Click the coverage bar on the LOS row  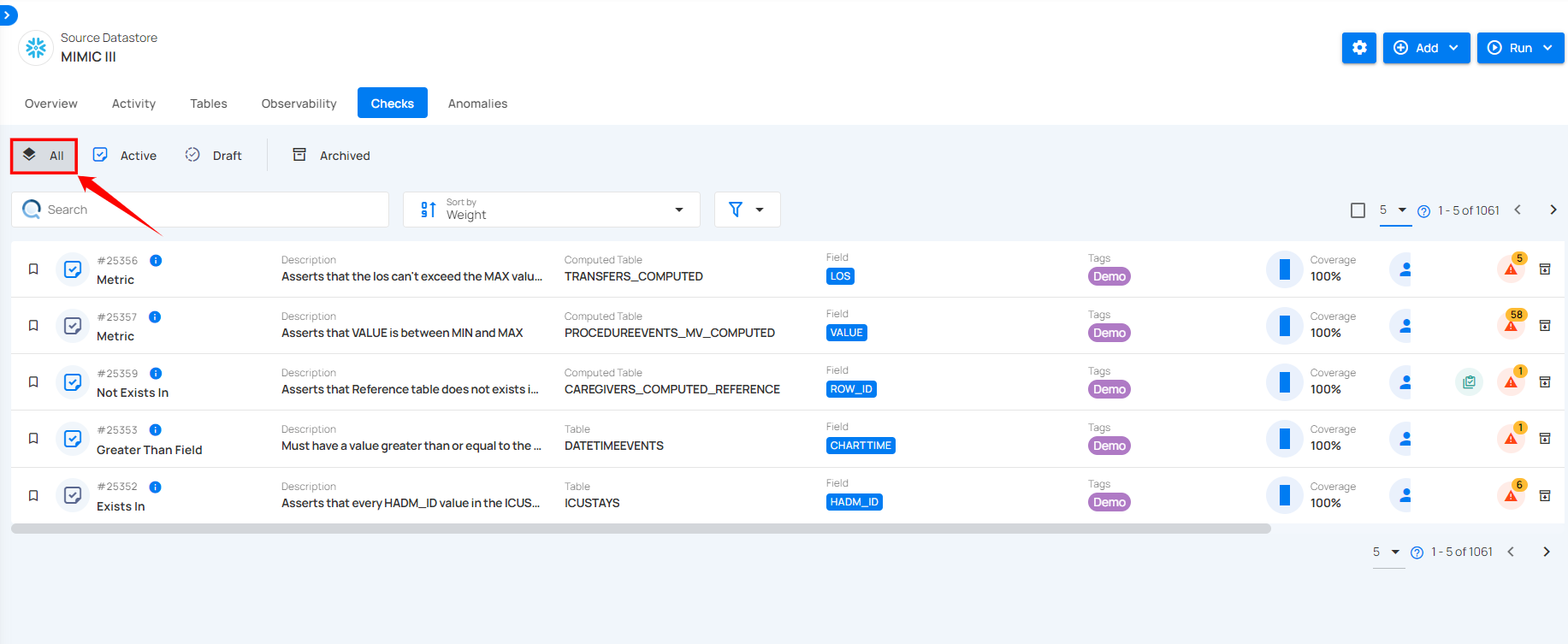(1284, 269)
